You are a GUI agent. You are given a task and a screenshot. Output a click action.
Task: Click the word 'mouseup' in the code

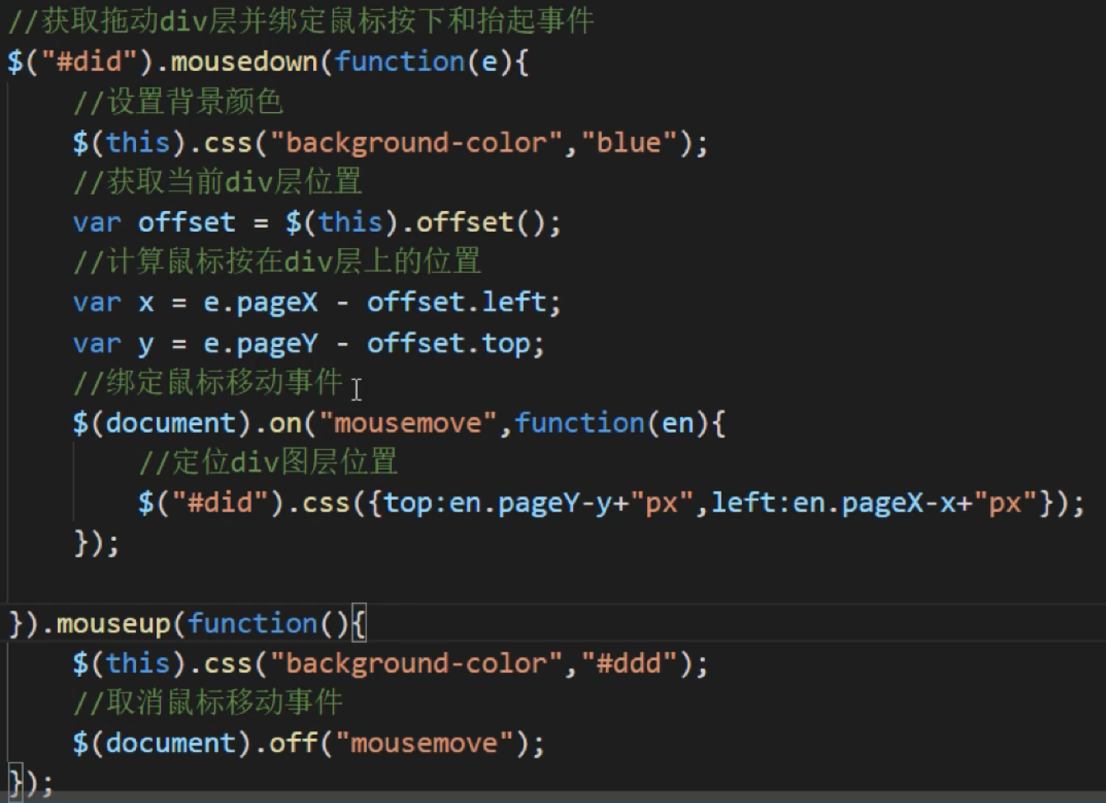point(113,625)
